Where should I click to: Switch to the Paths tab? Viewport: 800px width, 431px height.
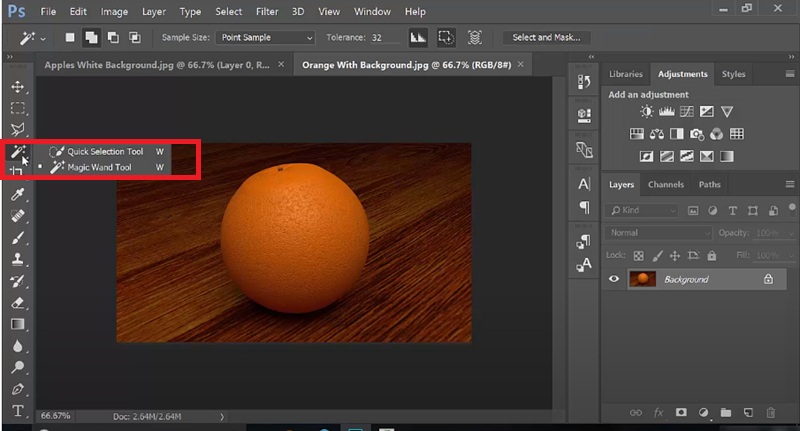pyautogui.click(x=709, y=185)
